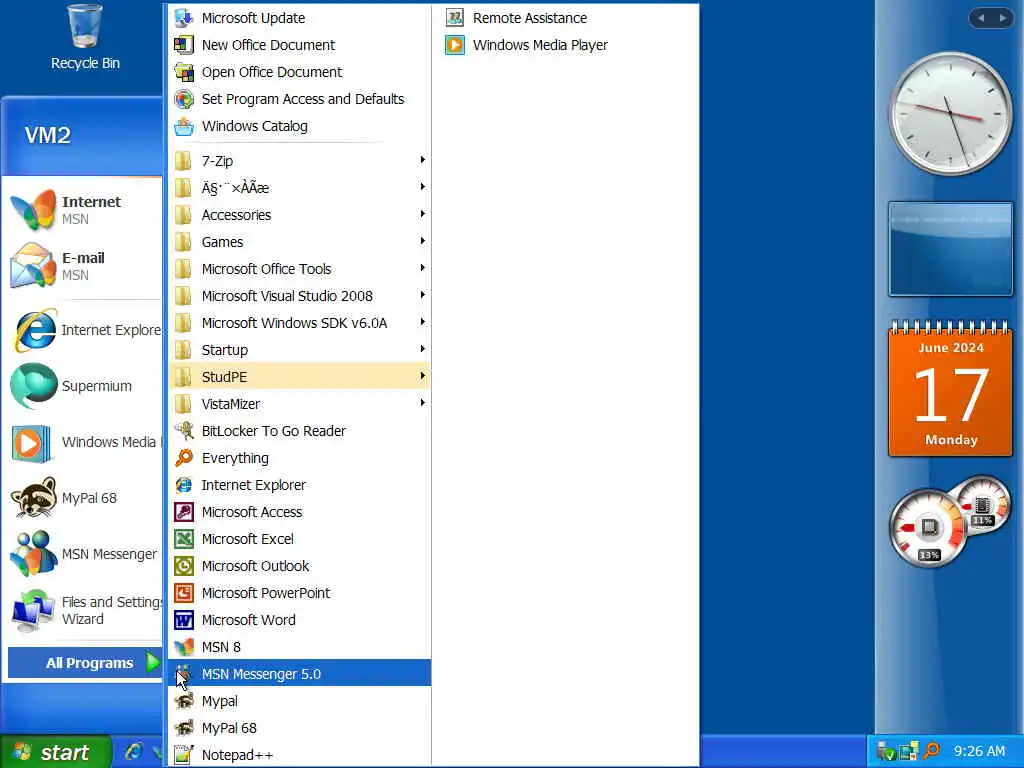Open Windows Media Player in the submenu

tap(566, 45)
